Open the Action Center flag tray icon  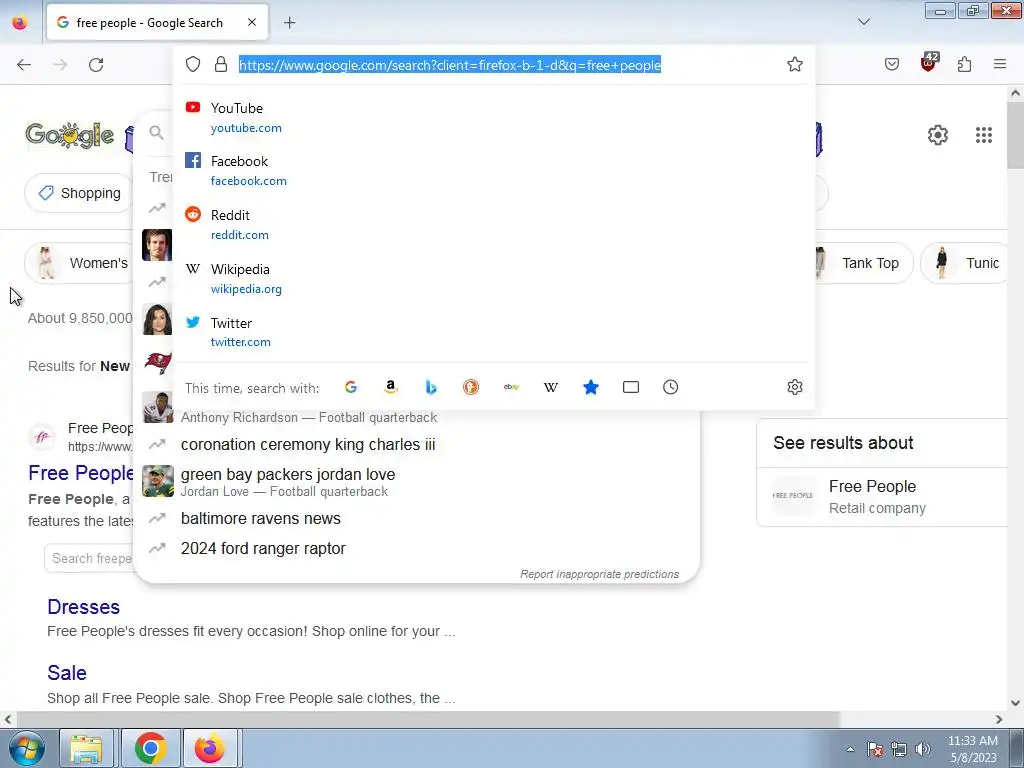pyautogui.click(x=874, y=749)
